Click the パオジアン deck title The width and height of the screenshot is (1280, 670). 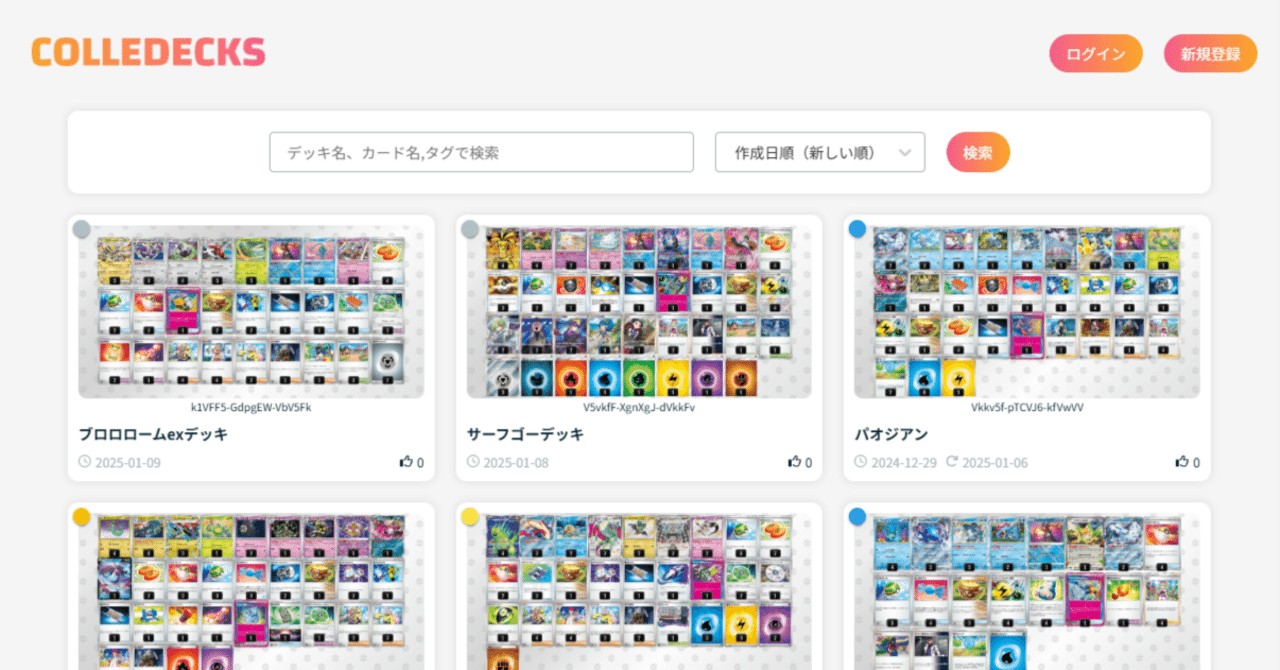click(x=891, y=434)
